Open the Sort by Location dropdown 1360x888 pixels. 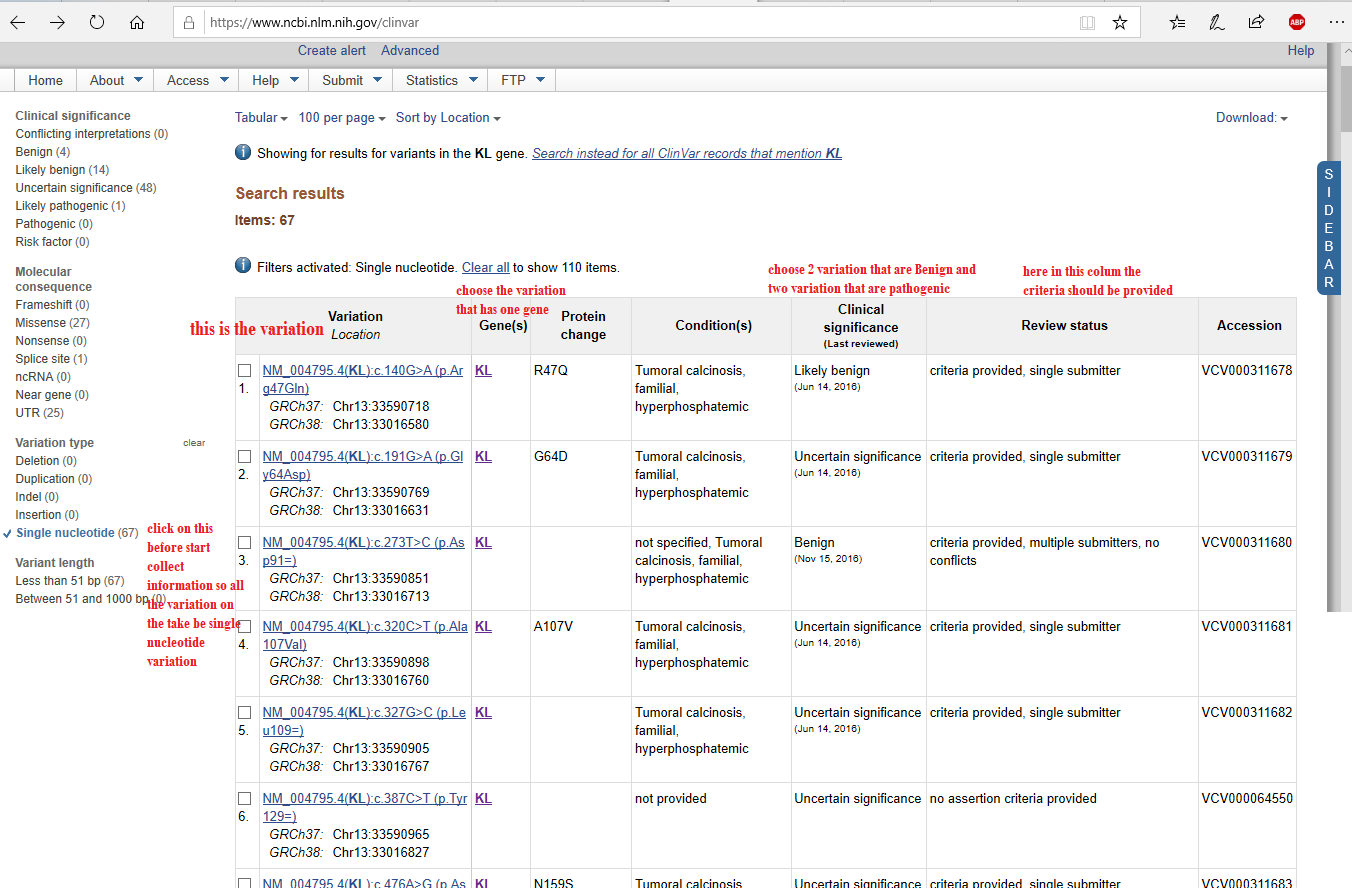[x=448, y=118]
